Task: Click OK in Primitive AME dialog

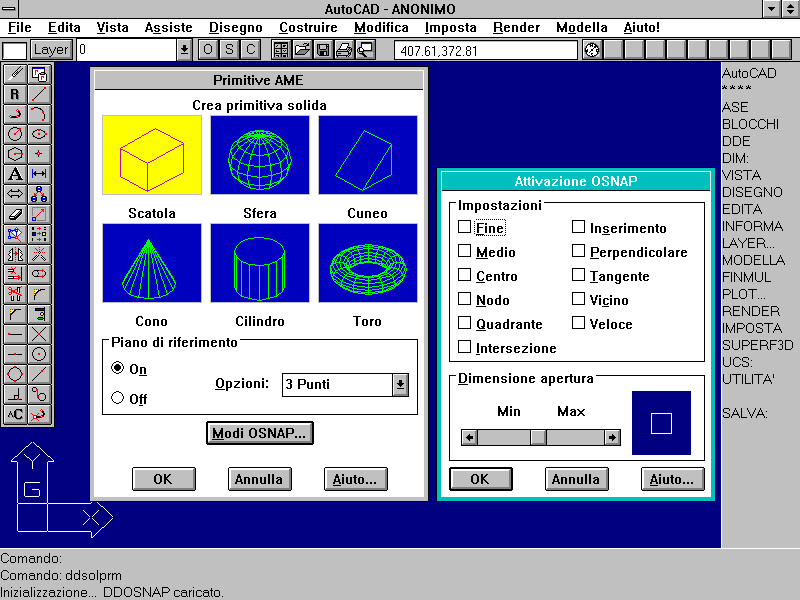Action: pyautogui.click(x=163, y=479)
